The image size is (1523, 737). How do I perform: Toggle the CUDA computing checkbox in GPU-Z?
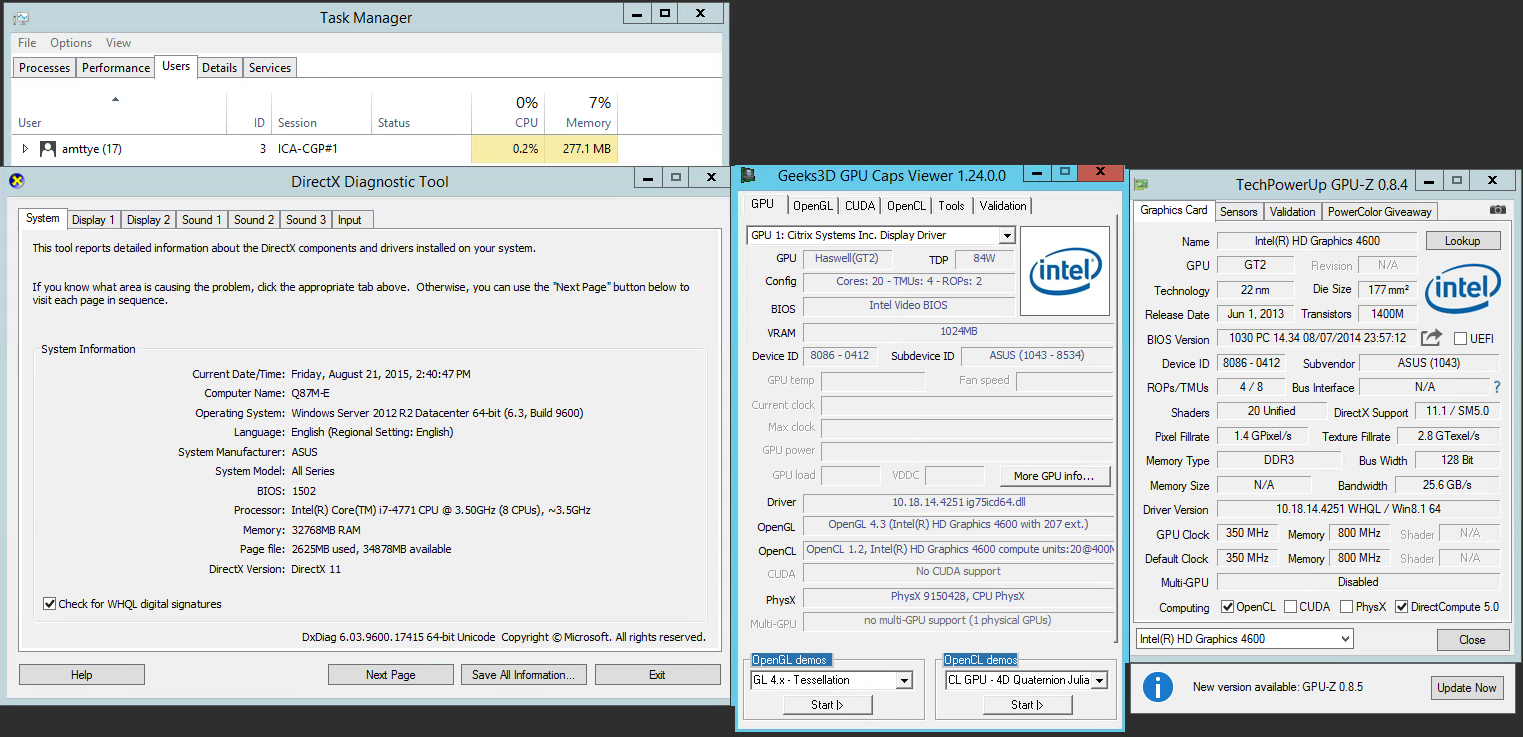click(x=1290, y=607)
